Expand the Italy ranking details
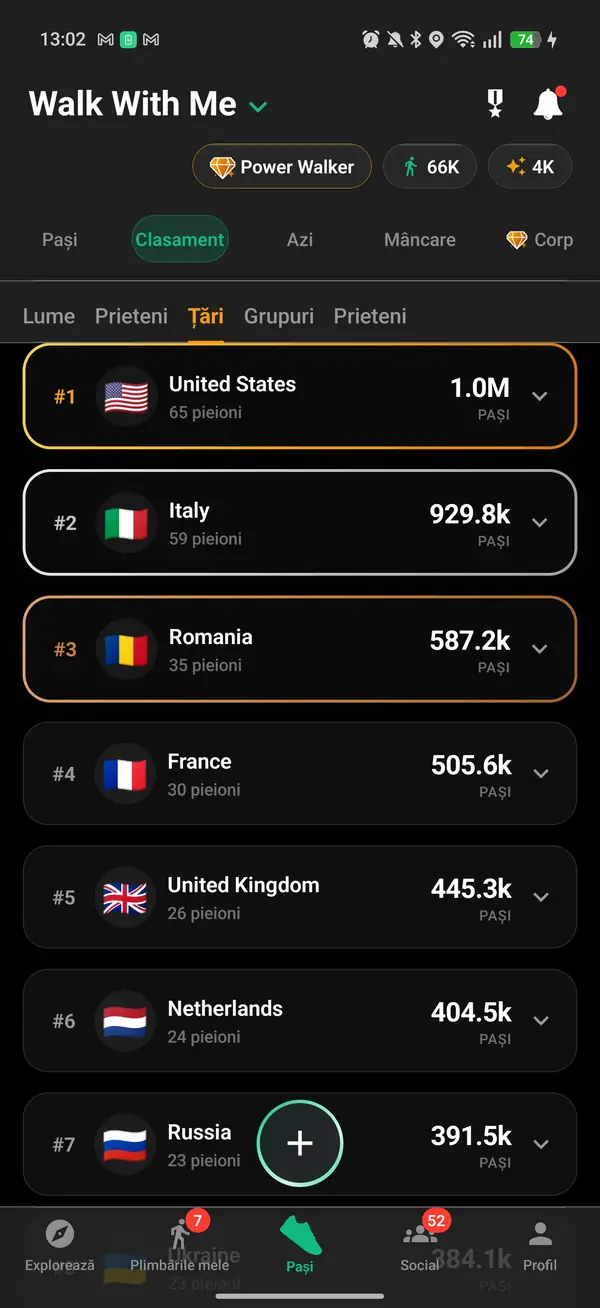 pyautogui.click(x=540, y=522)
